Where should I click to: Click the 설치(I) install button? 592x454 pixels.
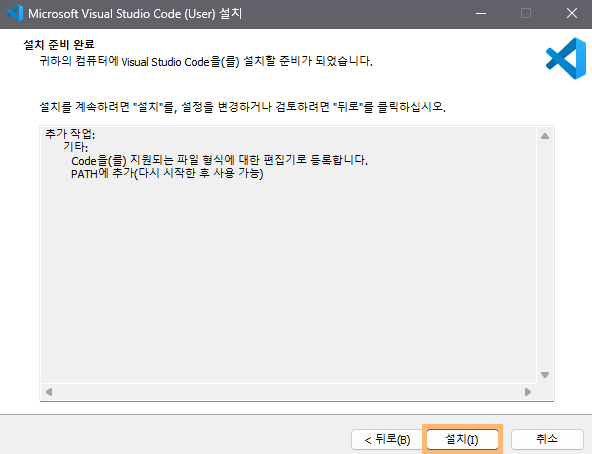point(462,439)
